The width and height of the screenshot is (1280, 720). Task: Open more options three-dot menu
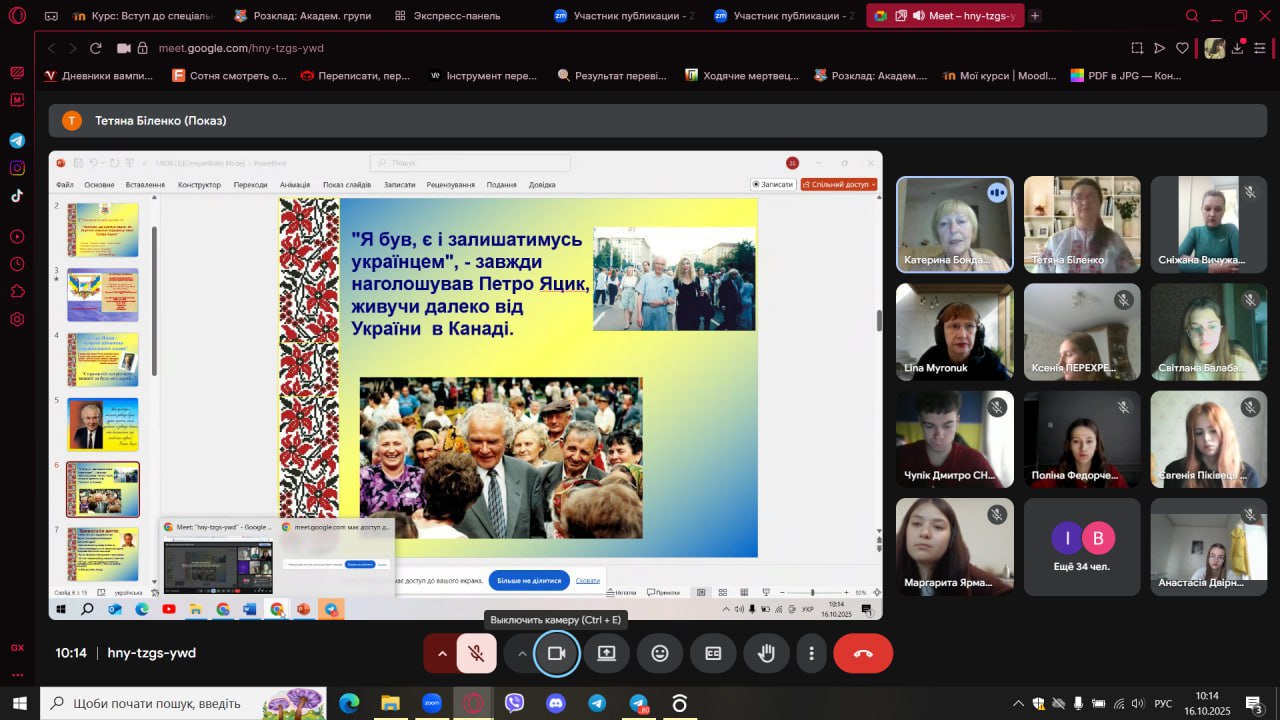pos(812,653)
